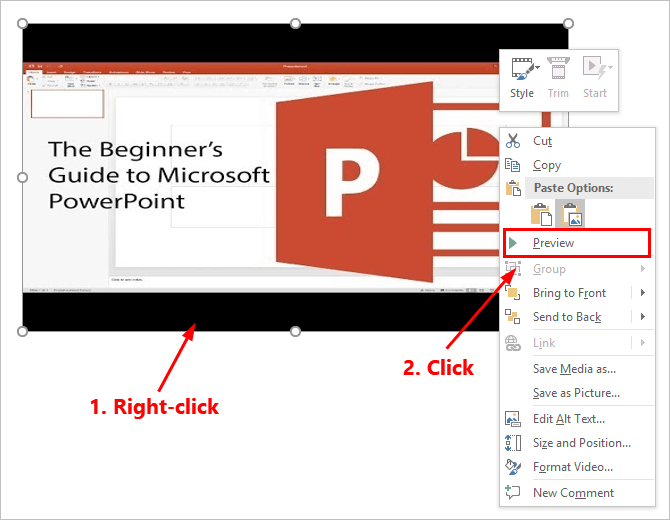The image size is (670, 520).
Task: Open the Video Style dropdown
Action: coord(522,77)
